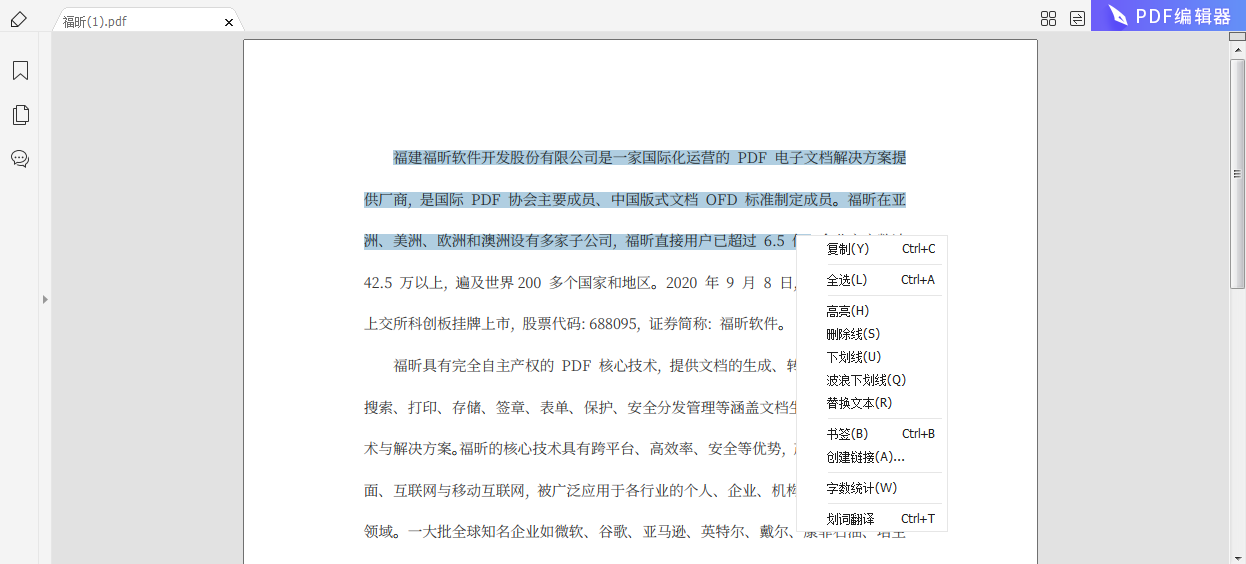Expand the collapsed left side panel arrow

click(x=45, y=299)
